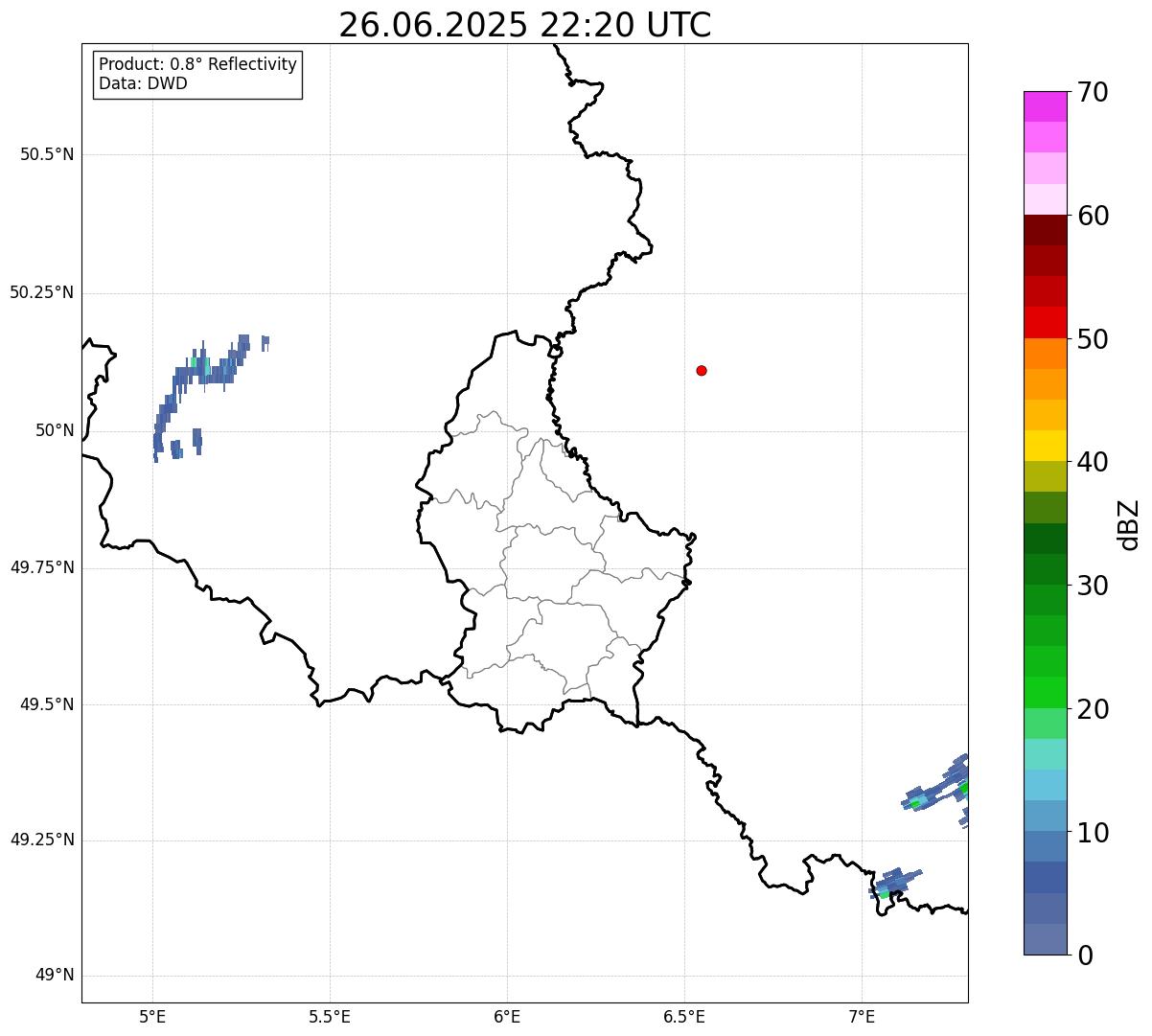Click the 'Data: DWD' text

pos(143,83)
